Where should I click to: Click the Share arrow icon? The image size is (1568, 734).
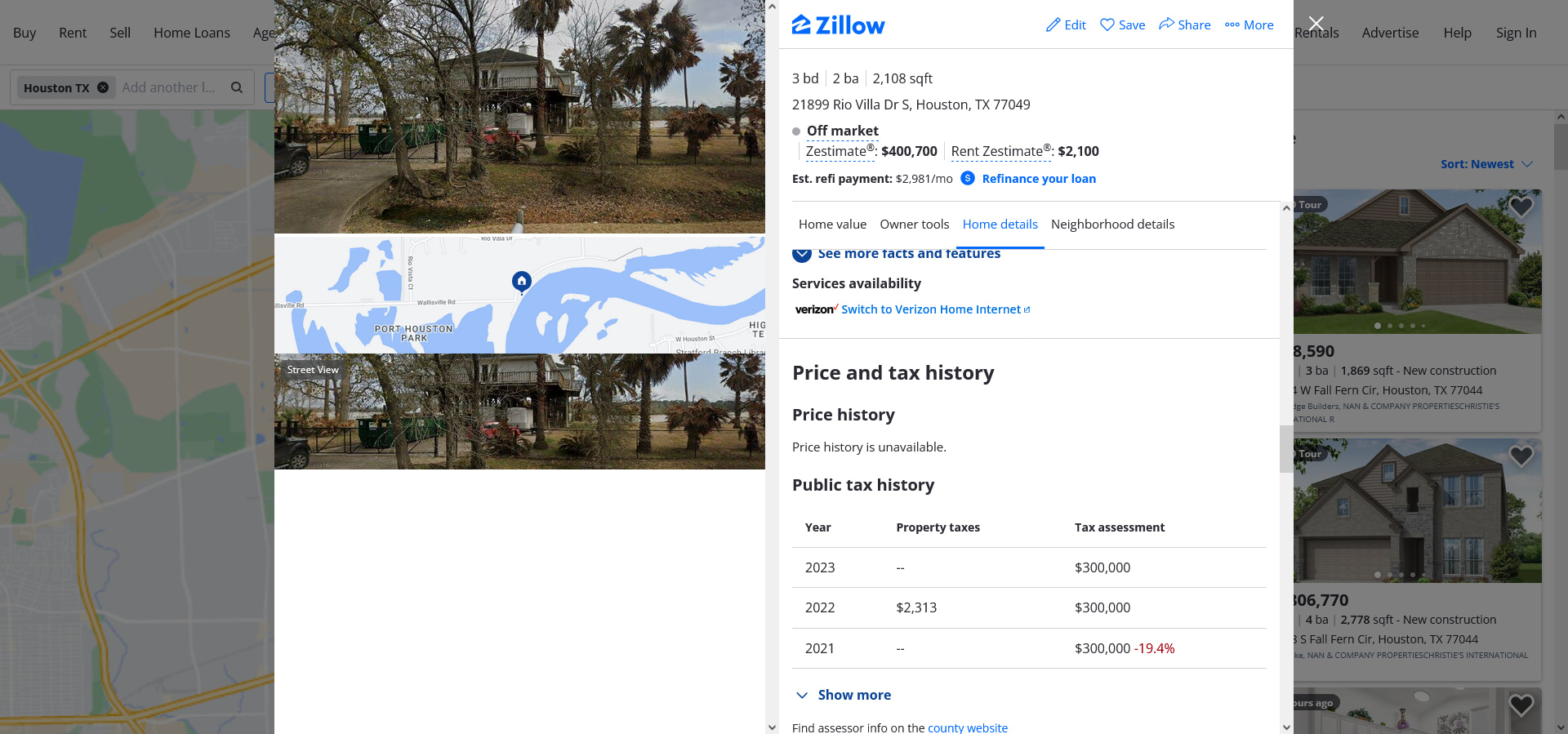1167,24
